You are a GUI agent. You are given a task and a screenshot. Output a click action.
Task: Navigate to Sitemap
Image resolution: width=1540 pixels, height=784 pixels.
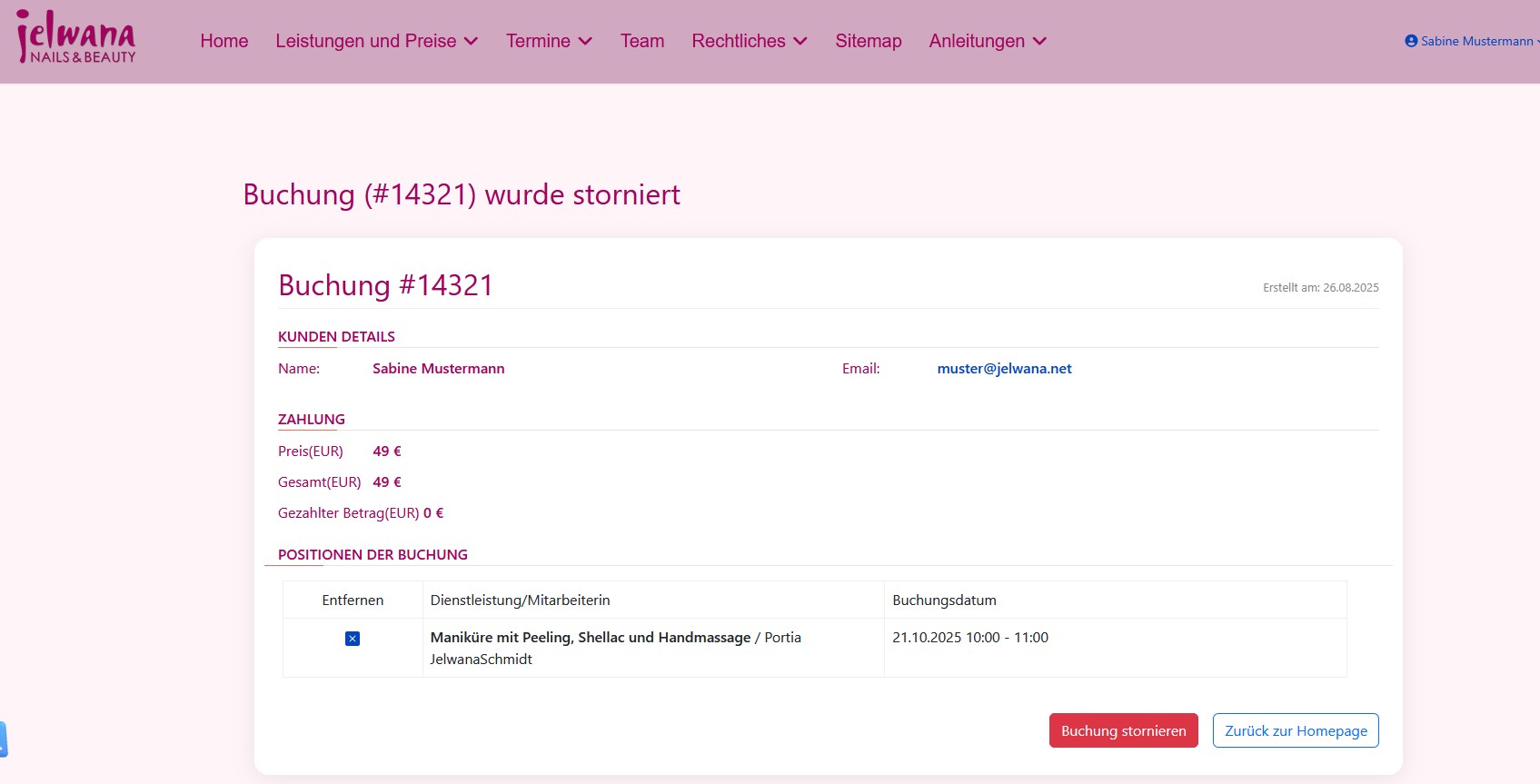tap(868, 41)
